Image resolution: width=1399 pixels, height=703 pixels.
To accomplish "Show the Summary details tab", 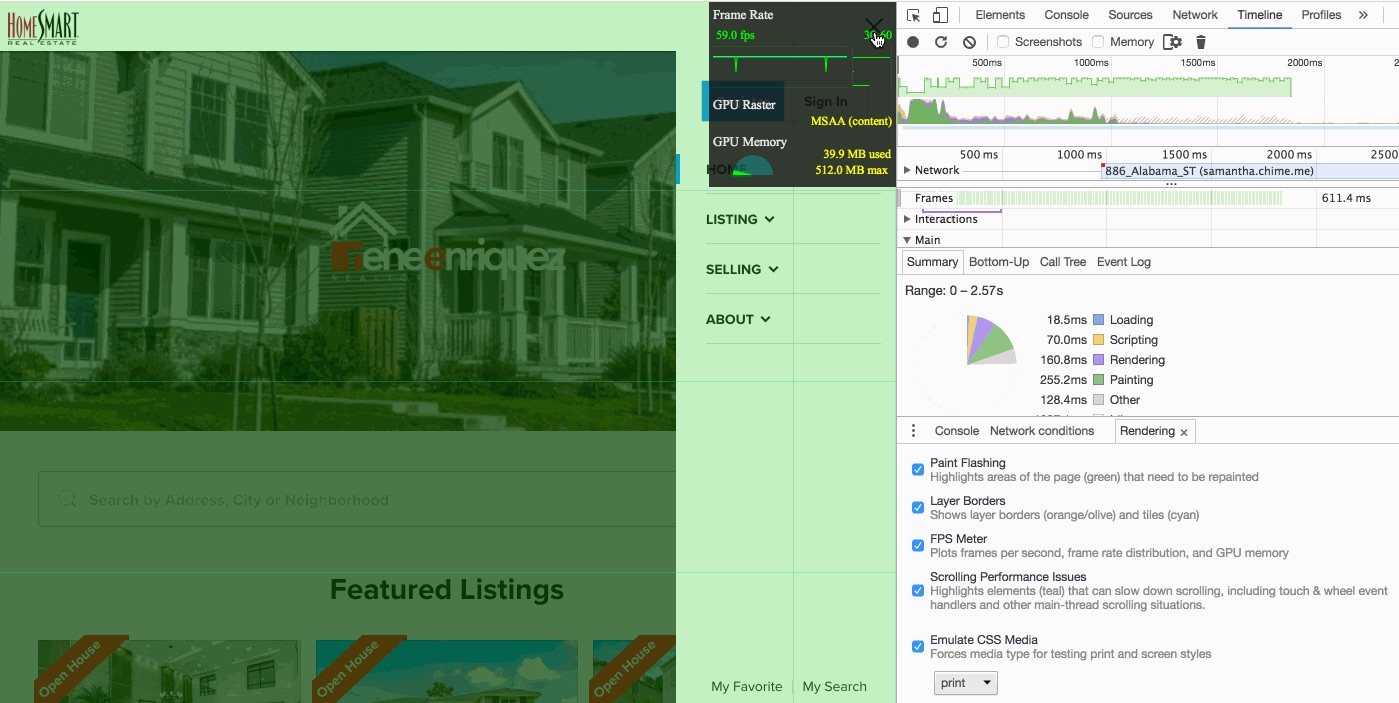I will (x=932, y=262).
